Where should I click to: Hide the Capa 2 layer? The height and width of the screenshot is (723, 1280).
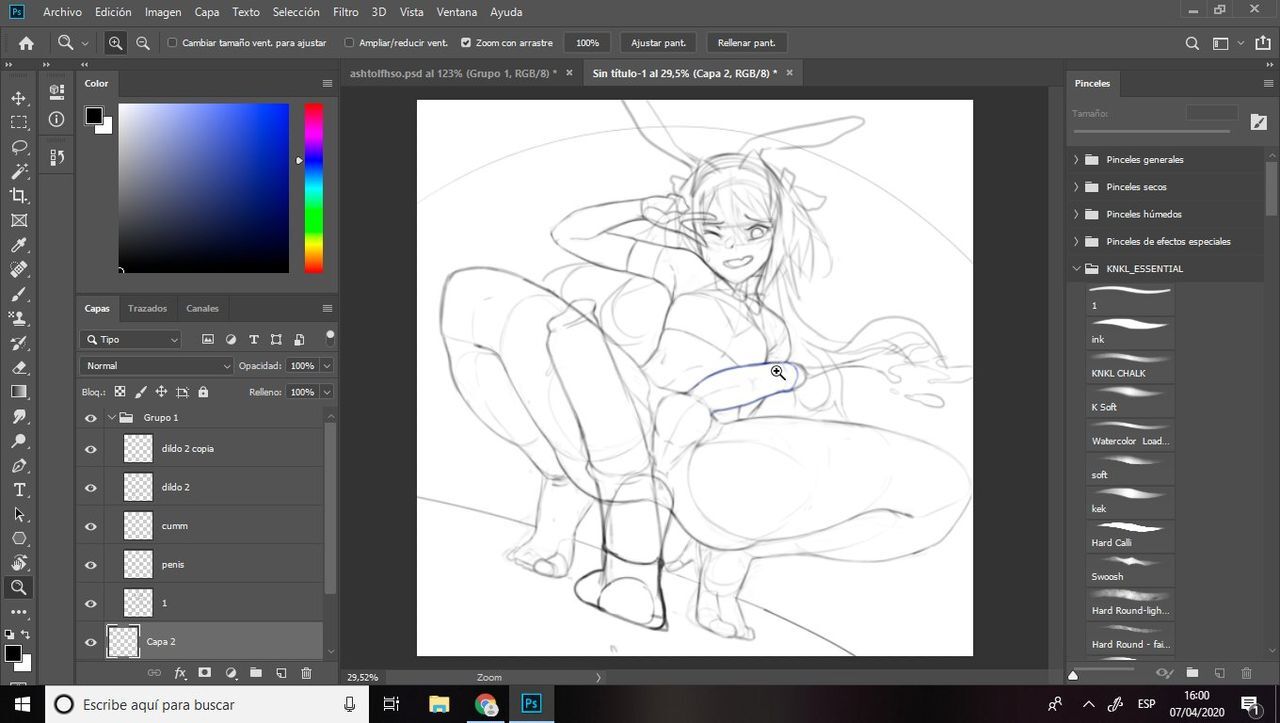tap(91, 642)
